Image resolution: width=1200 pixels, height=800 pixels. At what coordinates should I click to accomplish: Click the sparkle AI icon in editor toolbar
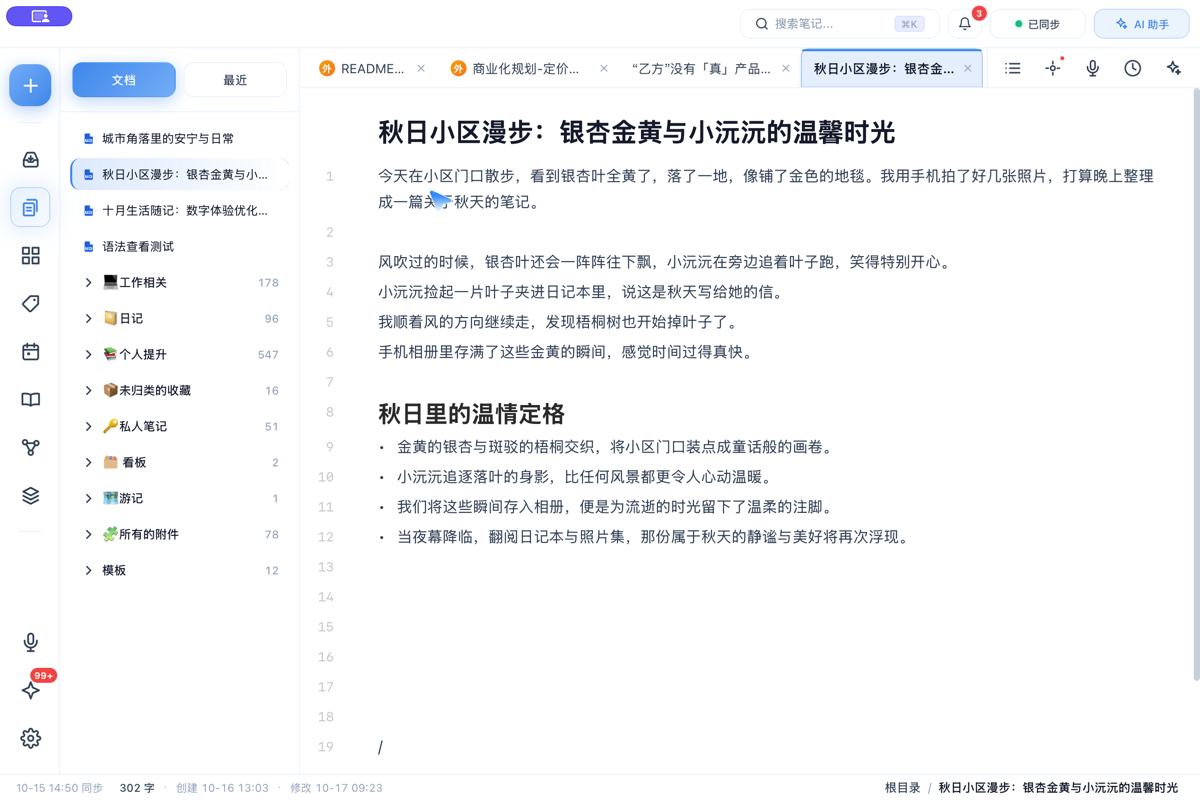[1173, 68]
